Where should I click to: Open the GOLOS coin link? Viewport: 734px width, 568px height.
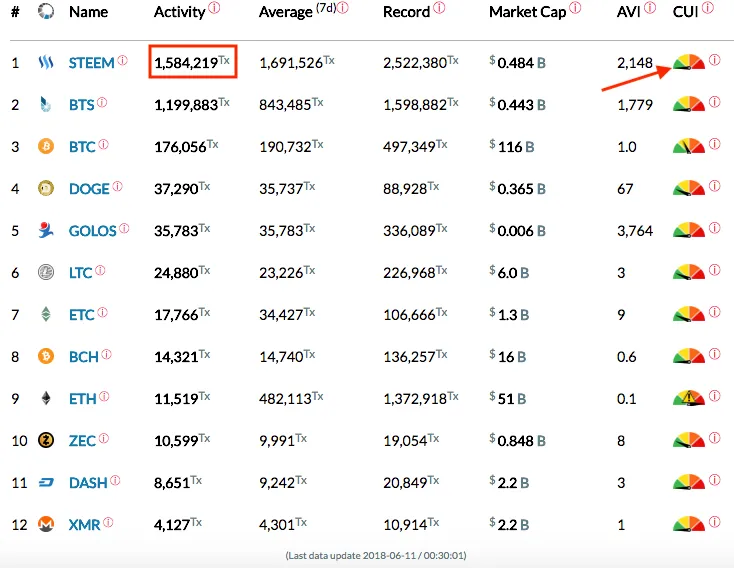tap(92, 231)
